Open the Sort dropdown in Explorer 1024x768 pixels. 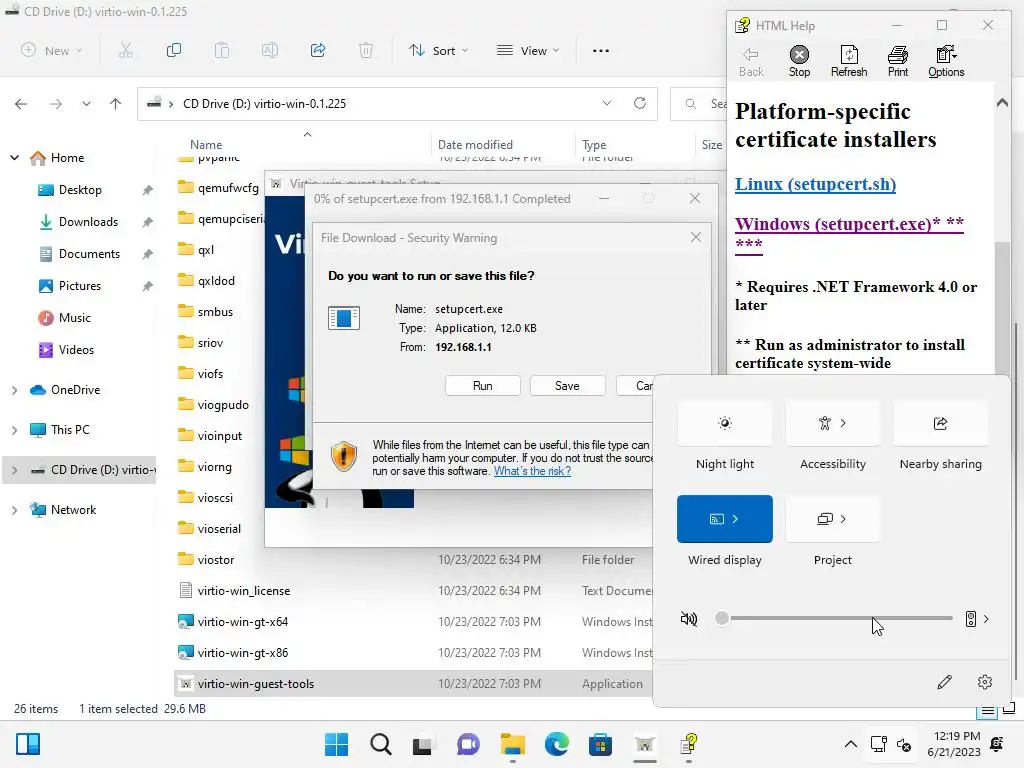click(x=439, y=50)
